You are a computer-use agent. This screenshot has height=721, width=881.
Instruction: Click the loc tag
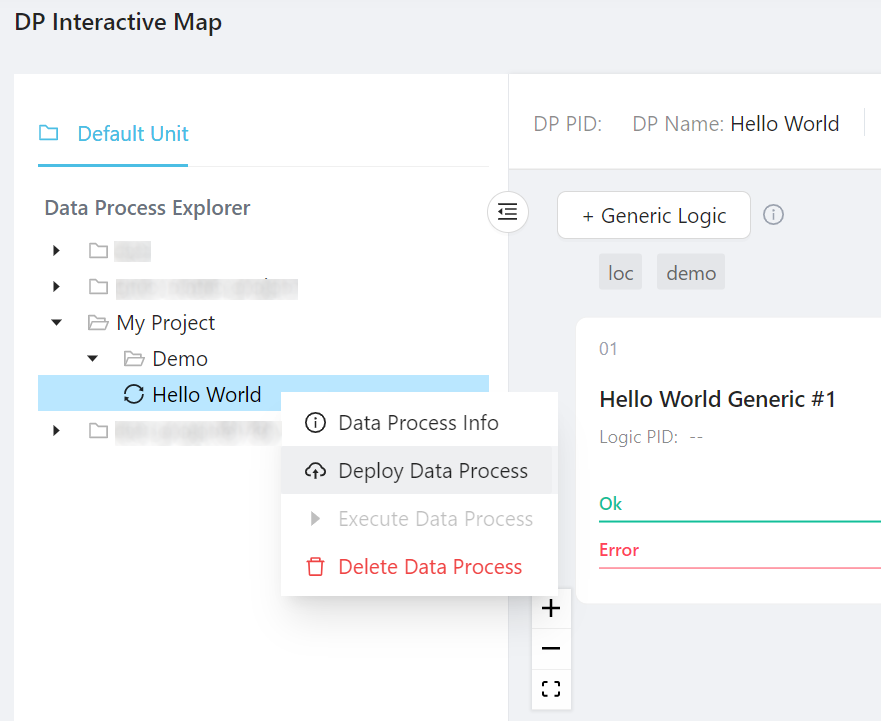click(x=620, y=273)
